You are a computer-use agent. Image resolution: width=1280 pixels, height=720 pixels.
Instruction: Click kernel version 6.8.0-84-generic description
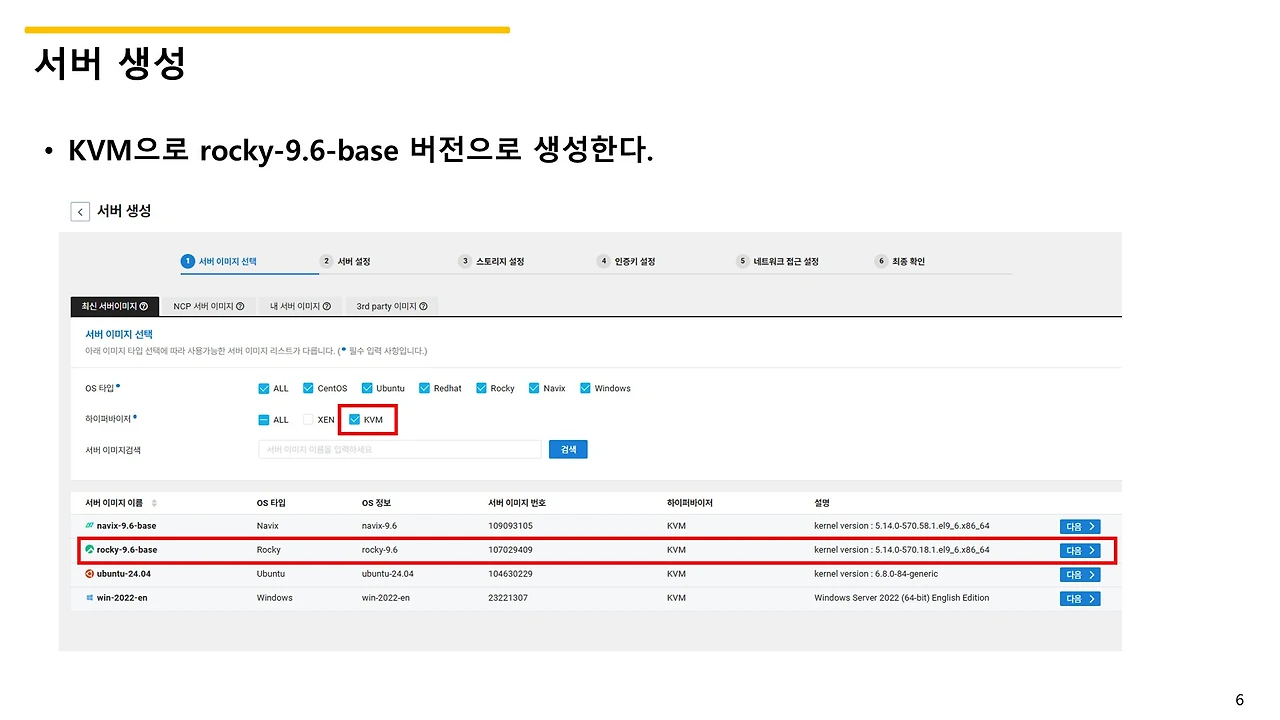(x=876, y=574)
